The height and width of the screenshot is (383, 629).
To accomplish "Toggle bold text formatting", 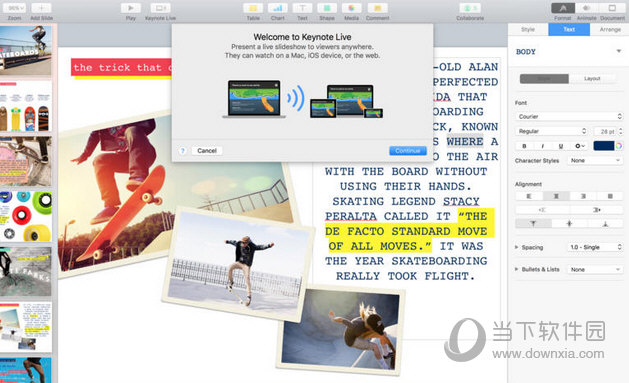I will coord(524,146).
